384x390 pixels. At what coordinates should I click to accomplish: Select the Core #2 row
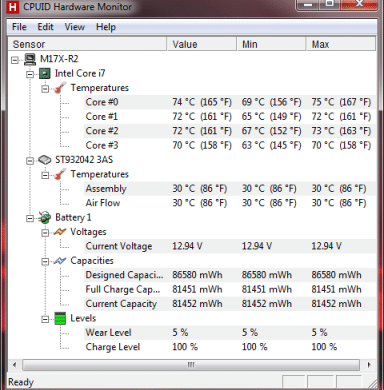click(230, 131)
